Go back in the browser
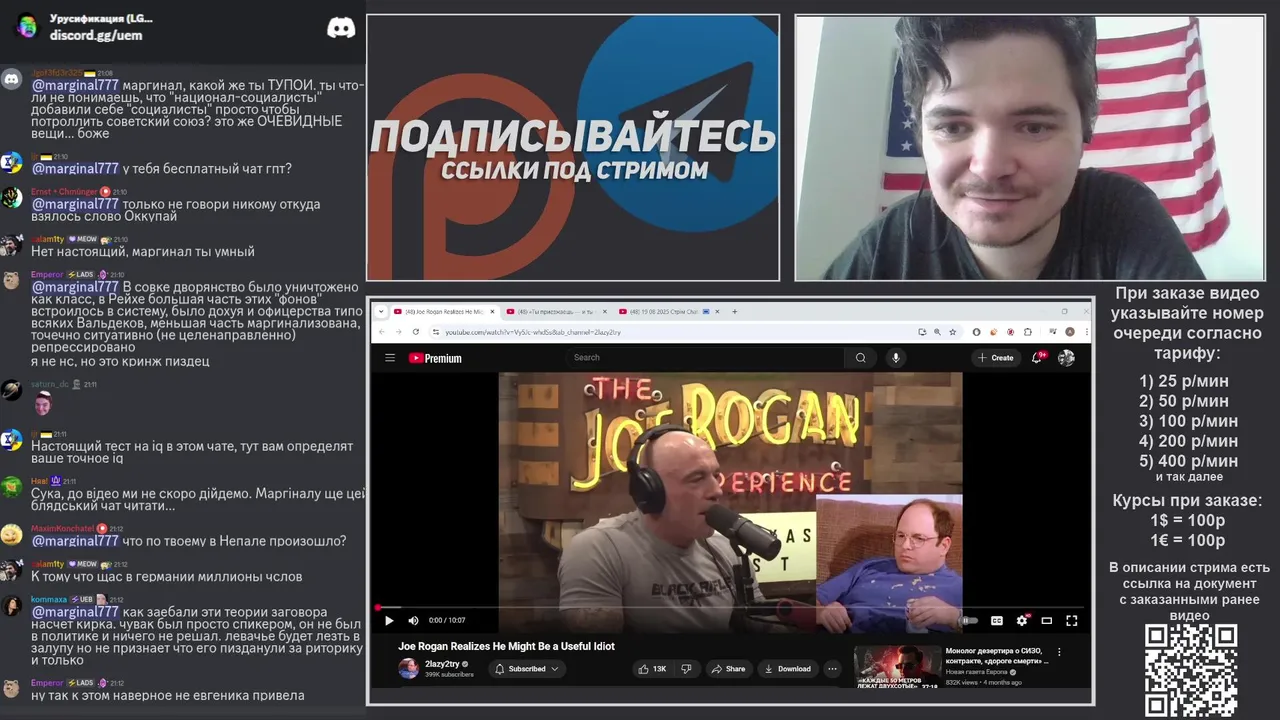 382,332
